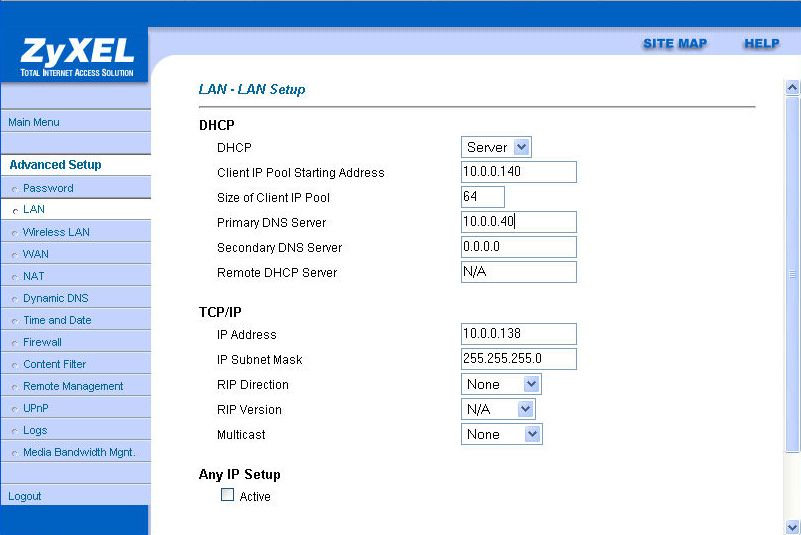Navigate to the WAN page
This screenshot has height=535, width=801.
tap(36, 254)
